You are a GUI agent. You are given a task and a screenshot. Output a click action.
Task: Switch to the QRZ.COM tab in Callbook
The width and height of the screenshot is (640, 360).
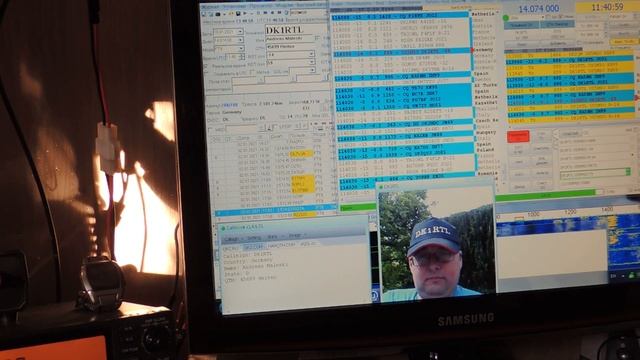[x=253, y=247]
